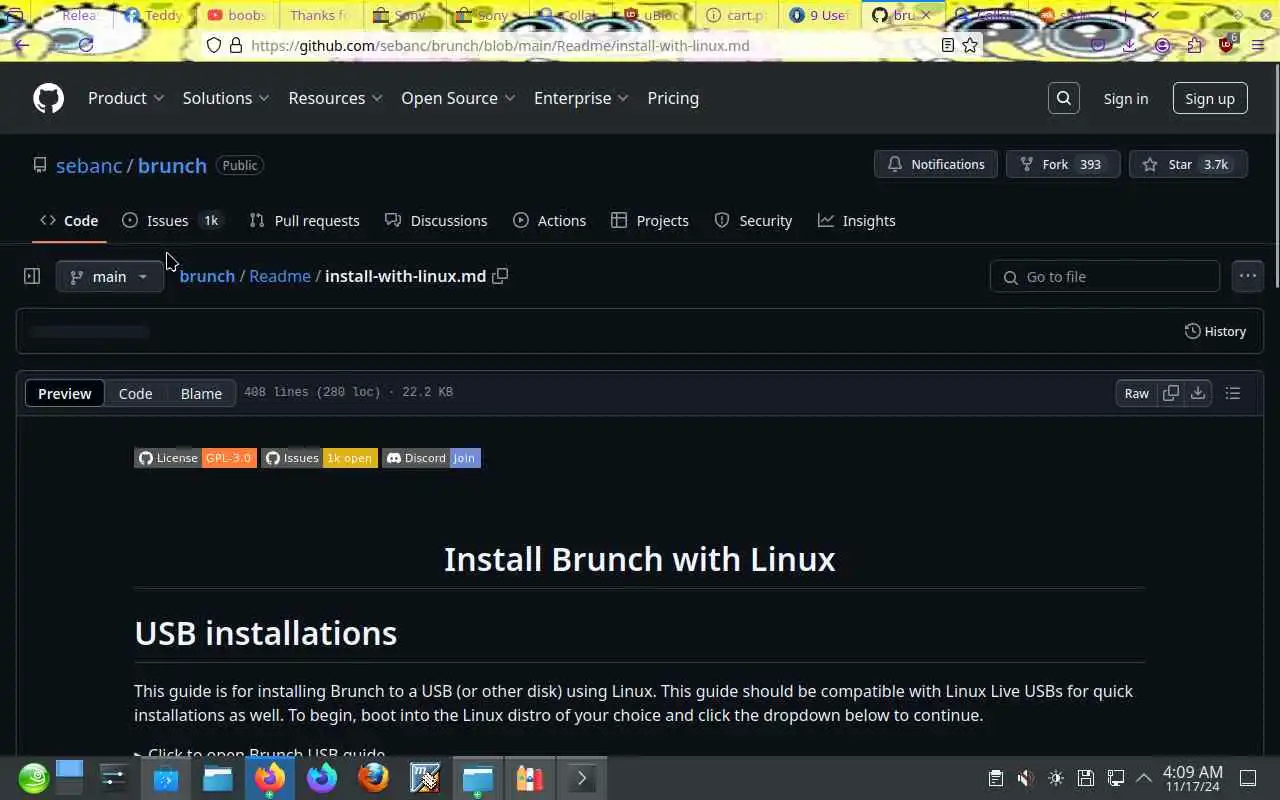This screenshot has width=1280, height=800.
Task: Open the Readme breadcrumb folder
Action: [280, 276]
